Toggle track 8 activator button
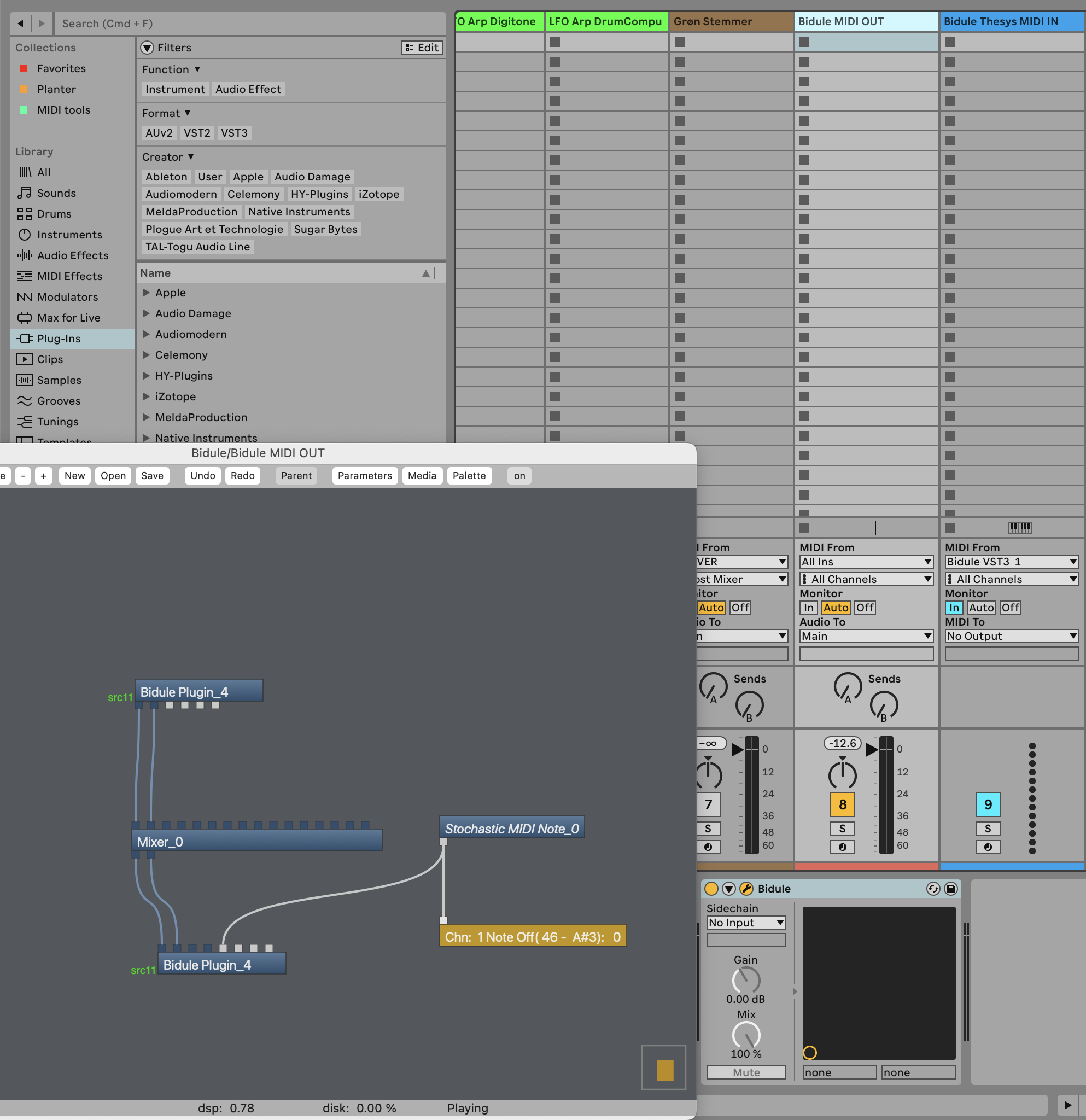This screenshot has width=1086, height=1120. point(842,804)
